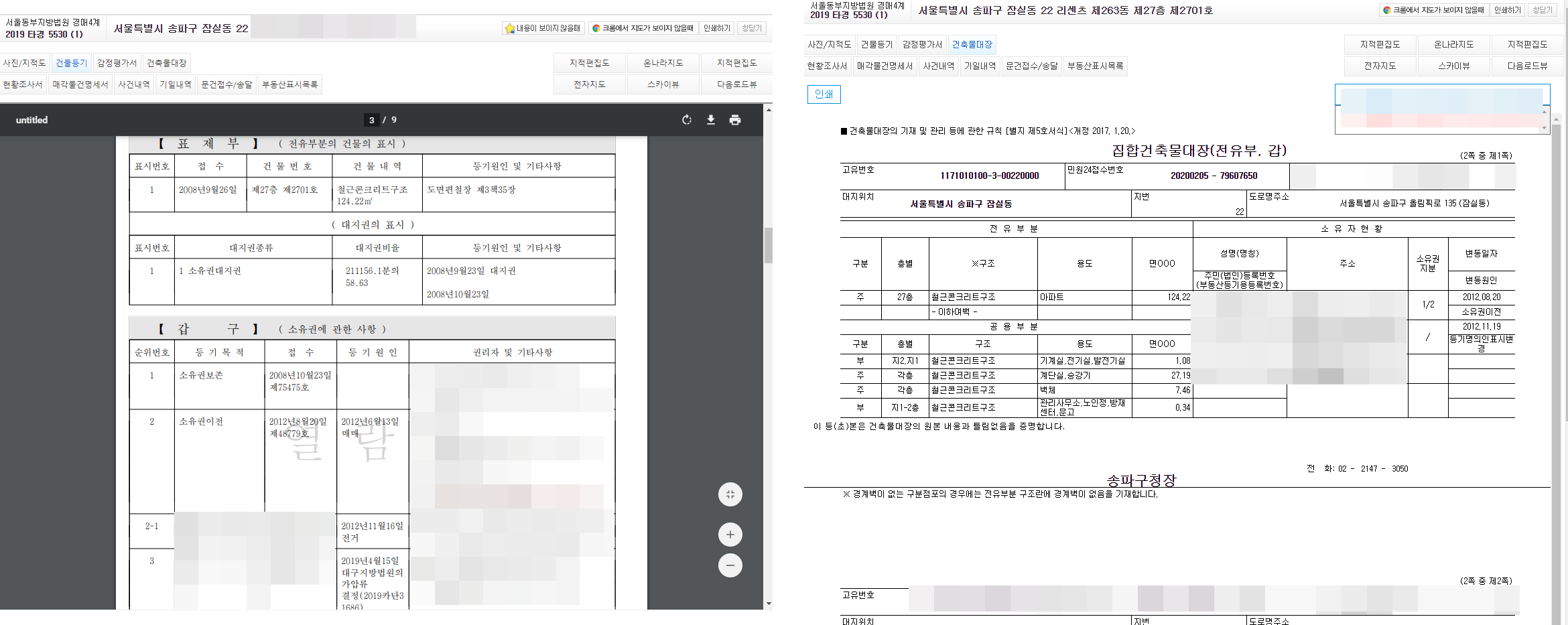Image resolution: width=1568 pixels, height=625 pixels.
Task: Select 건축물대장 tab in right window
Action: pos(972,44)
